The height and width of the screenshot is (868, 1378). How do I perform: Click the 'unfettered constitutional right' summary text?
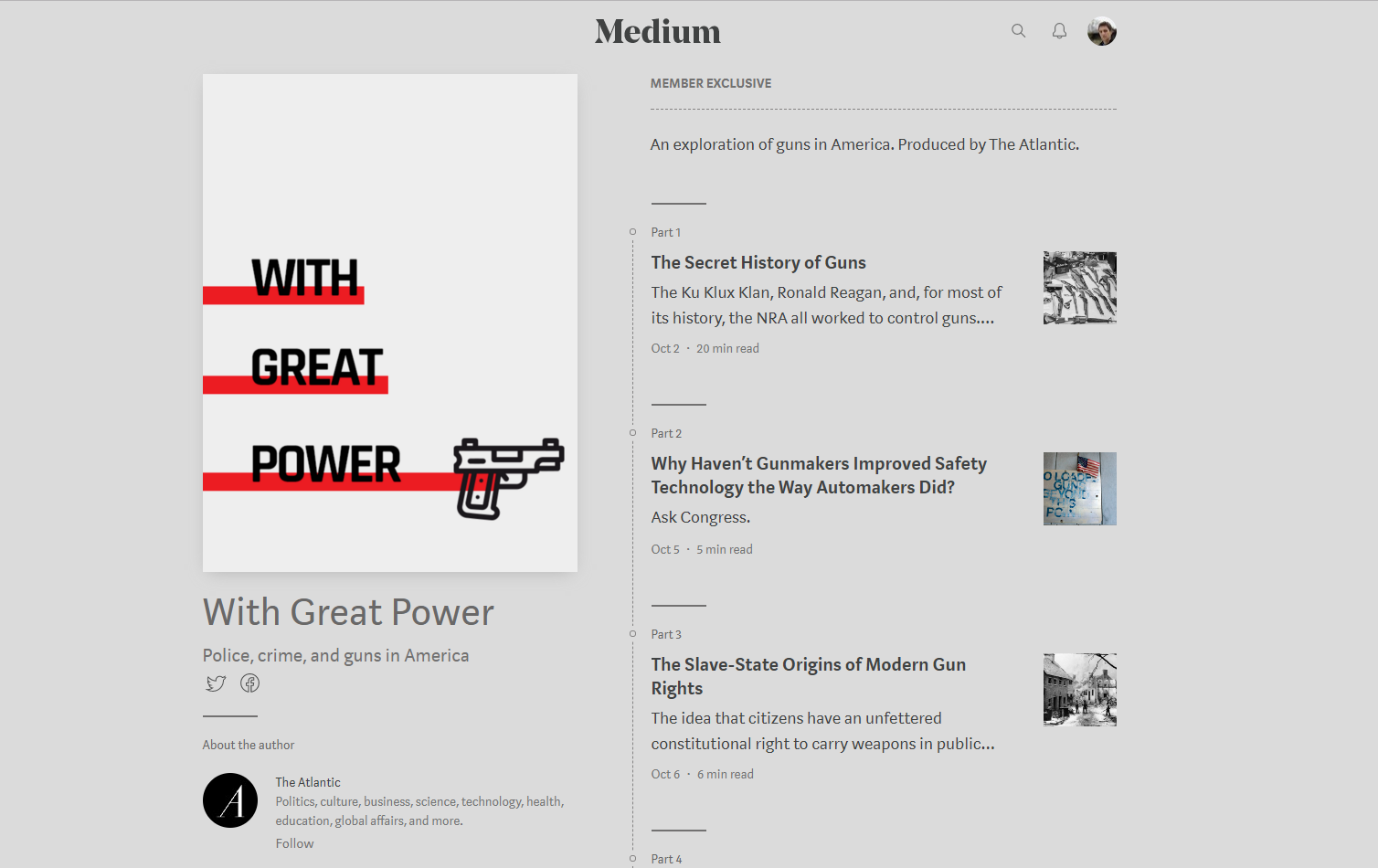tap(823, 731)
